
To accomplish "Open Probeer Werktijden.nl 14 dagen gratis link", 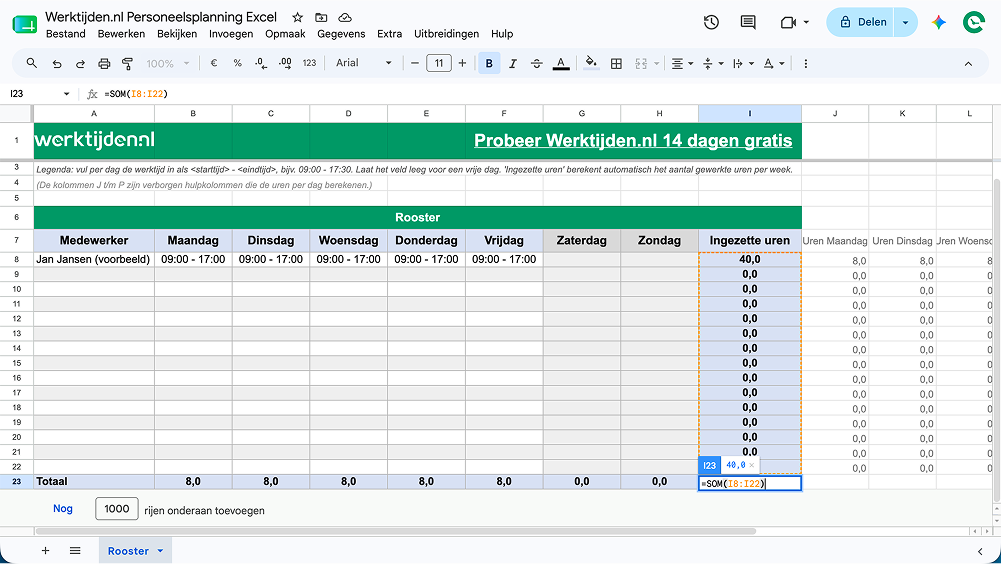I will point(633,141).
